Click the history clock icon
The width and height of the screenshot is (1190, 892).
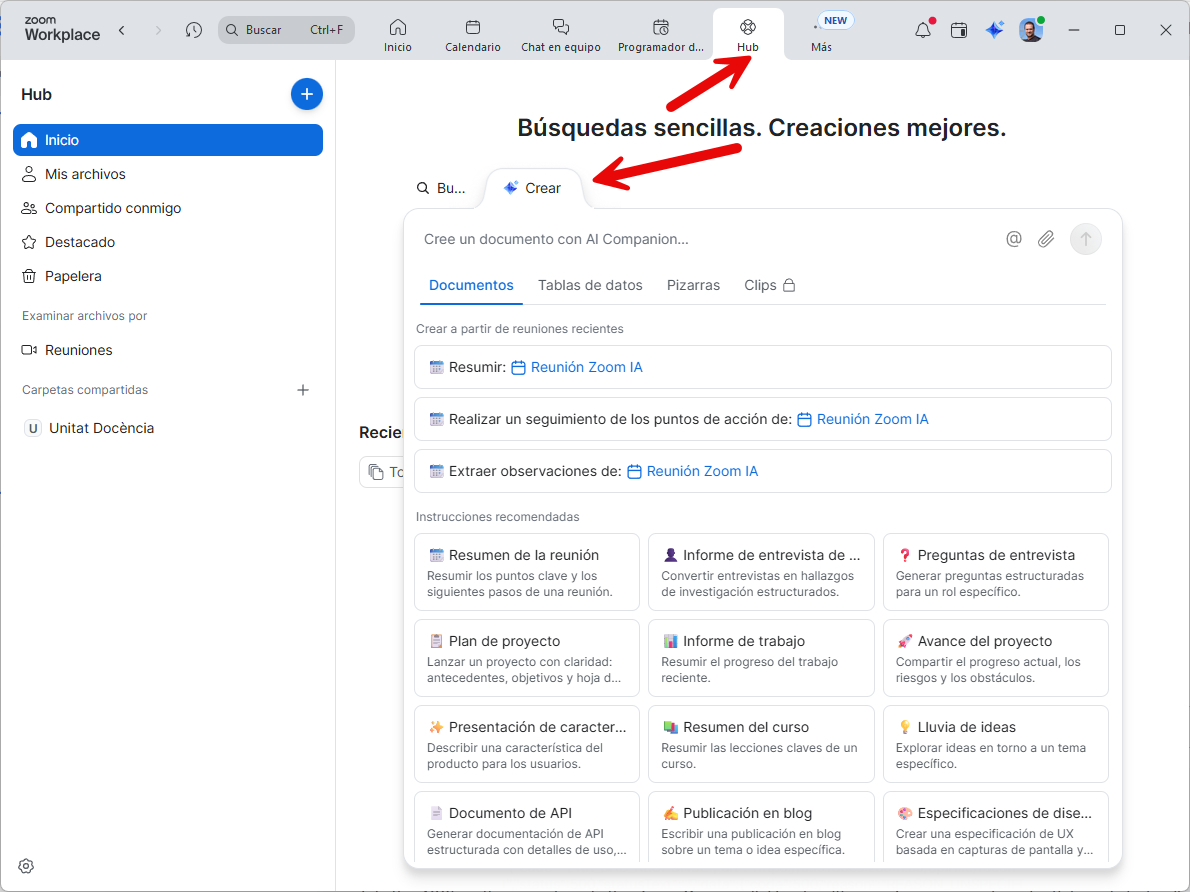coord(194,30)
